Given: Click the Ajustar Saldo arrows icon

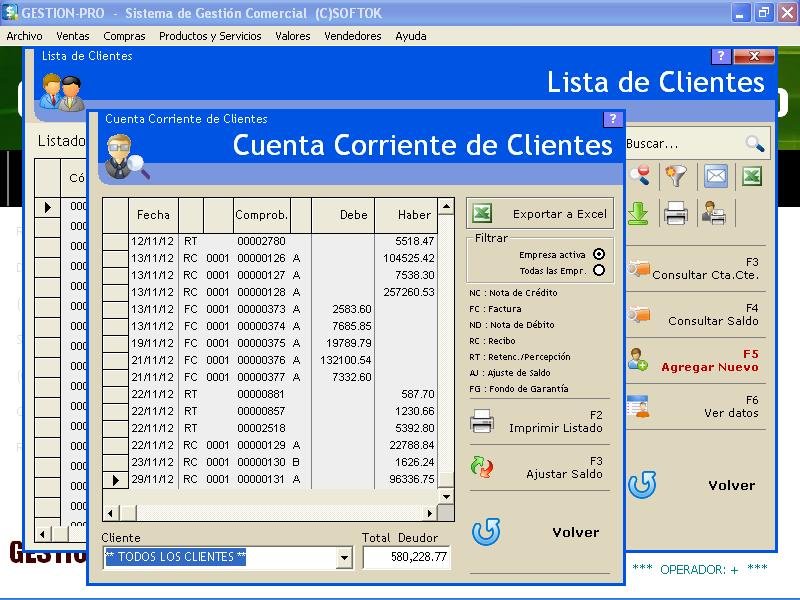Looking at the screenshot, I should point(482,467).
